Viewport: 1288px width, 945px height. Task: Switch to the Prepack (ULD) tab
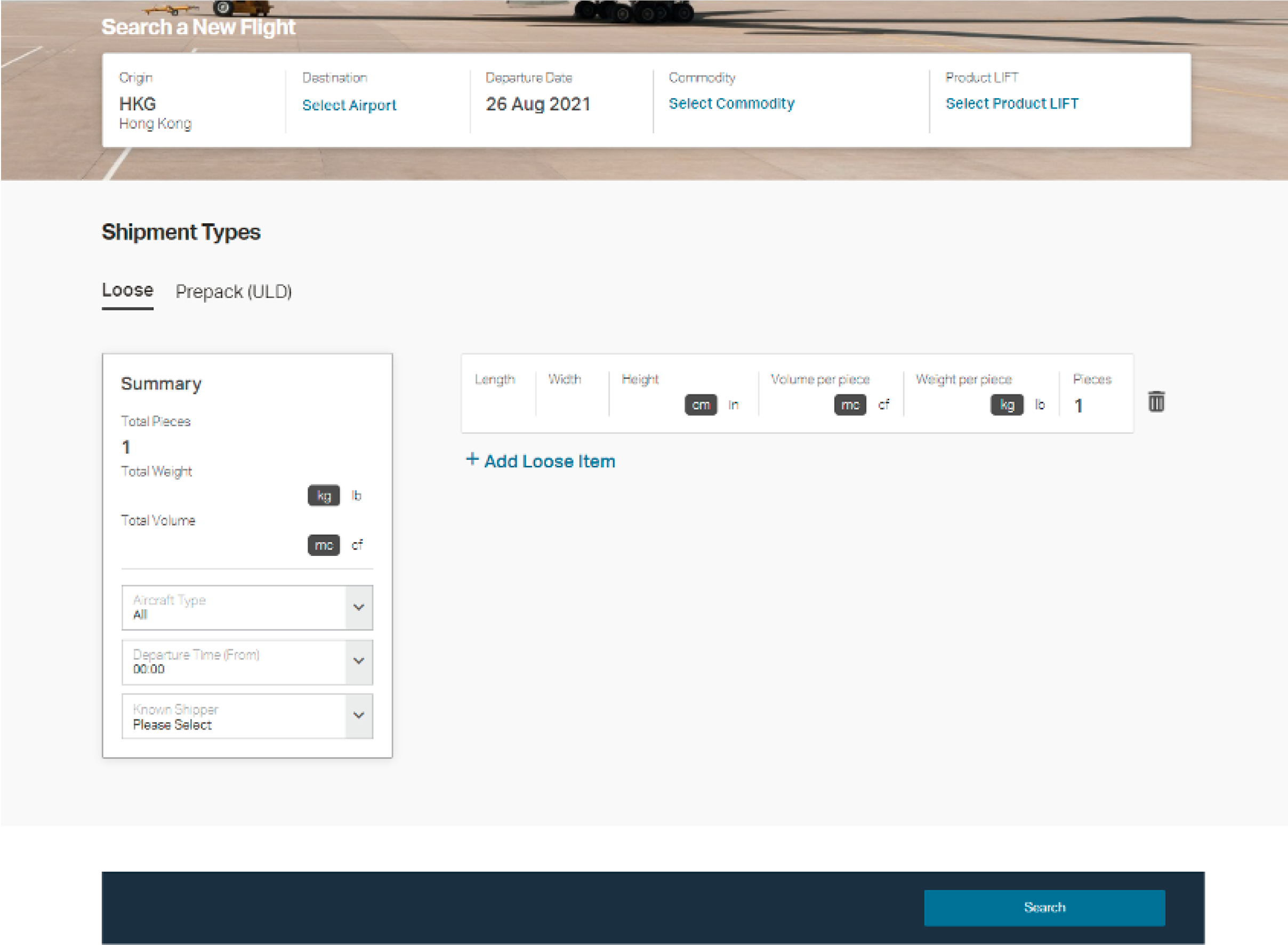[x=234, y=292]
